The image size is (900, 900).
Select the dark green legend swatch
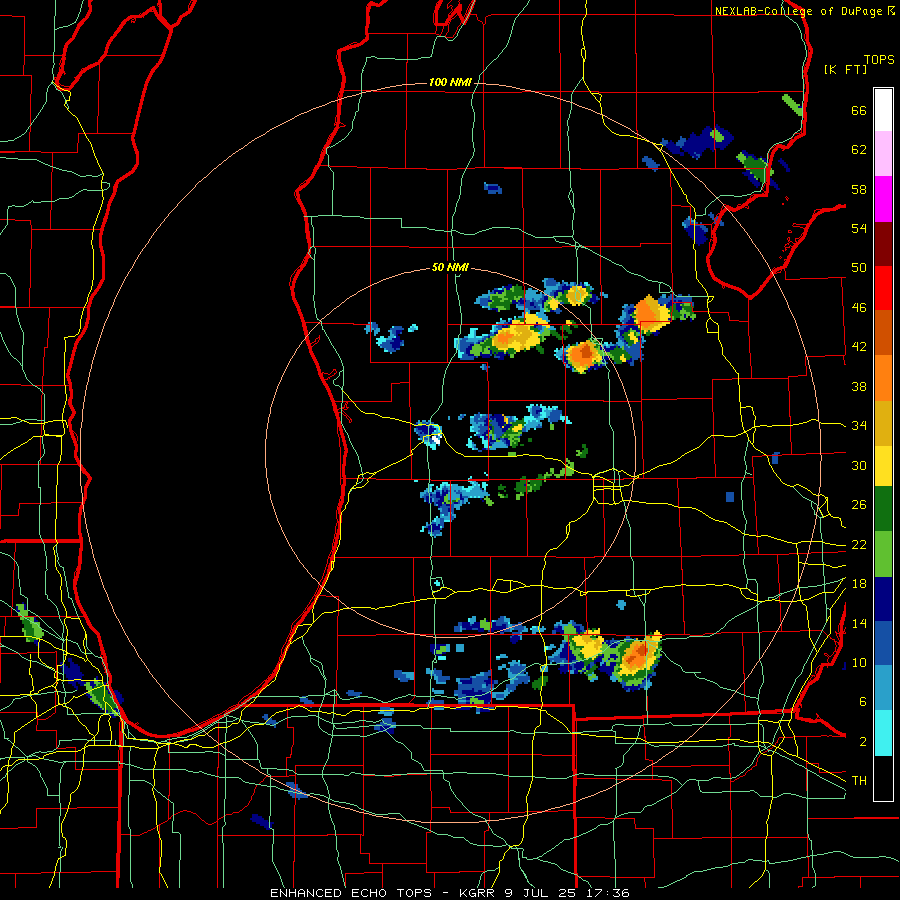tap(883, 509)
